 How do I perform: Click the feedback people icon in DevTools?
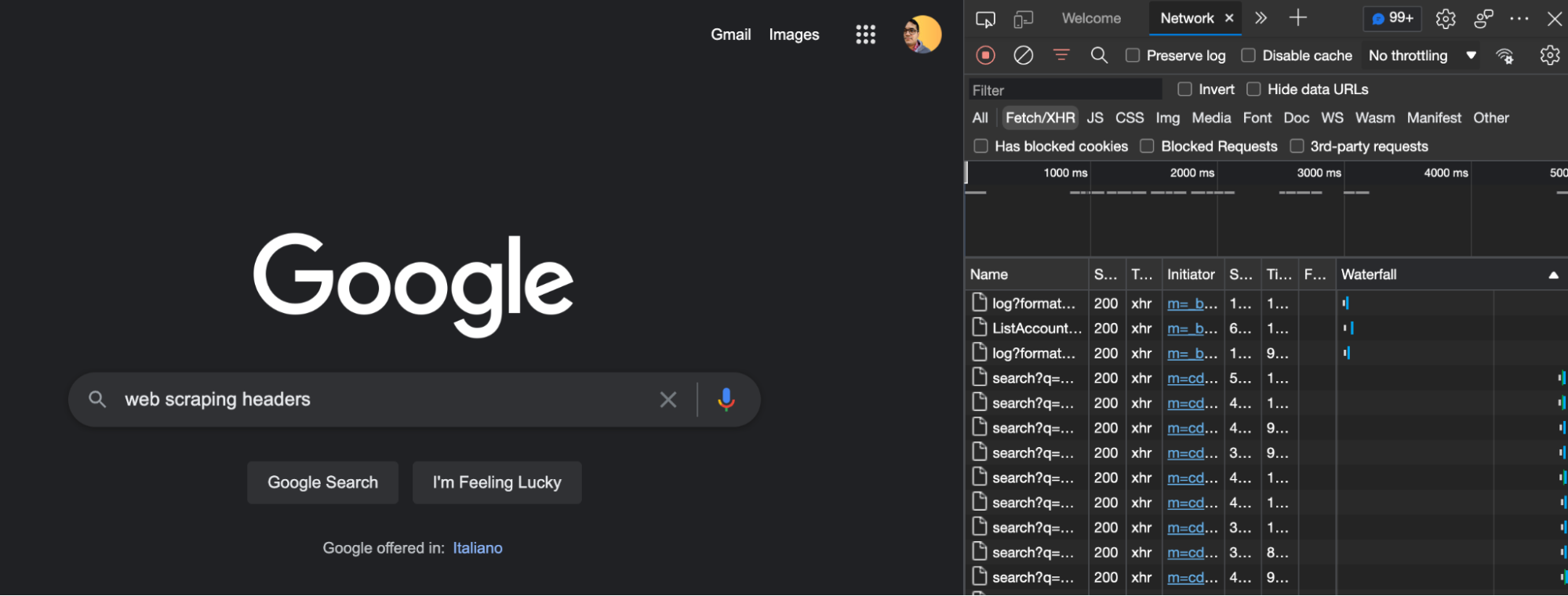click(x=1483, y=19)
